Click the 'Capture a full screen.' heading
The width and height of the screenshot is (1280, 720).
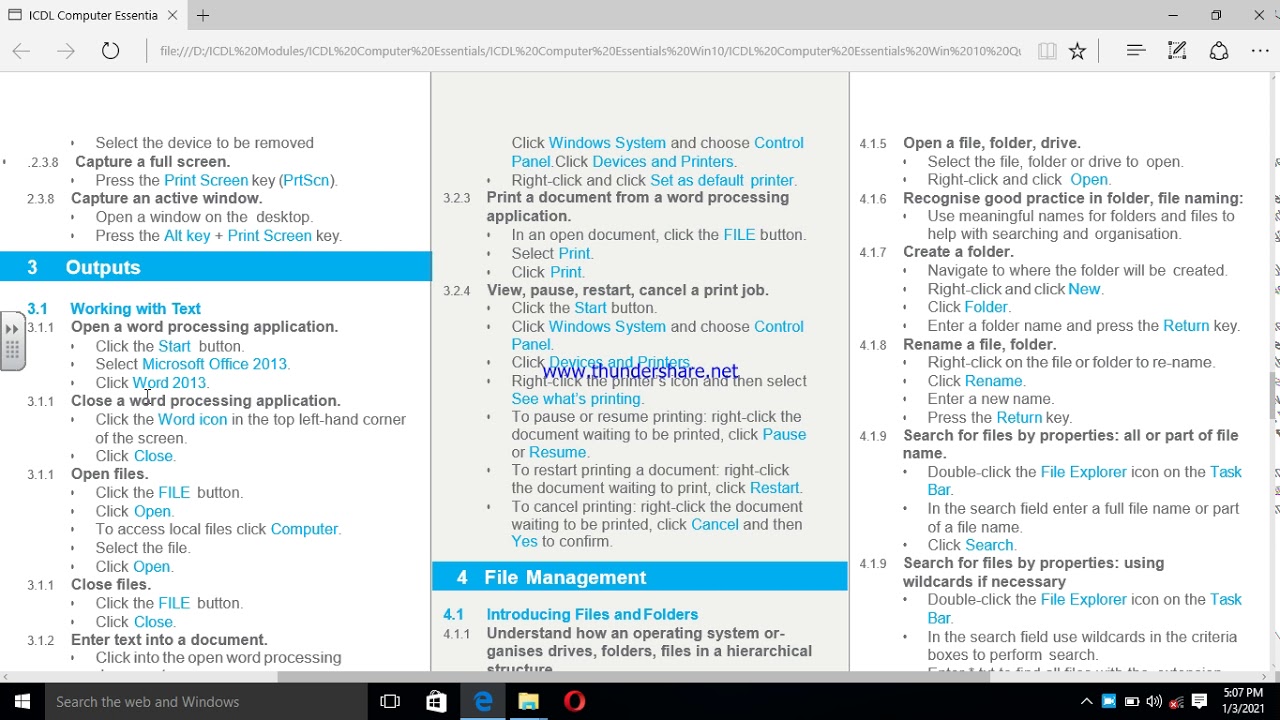(153, 161)
